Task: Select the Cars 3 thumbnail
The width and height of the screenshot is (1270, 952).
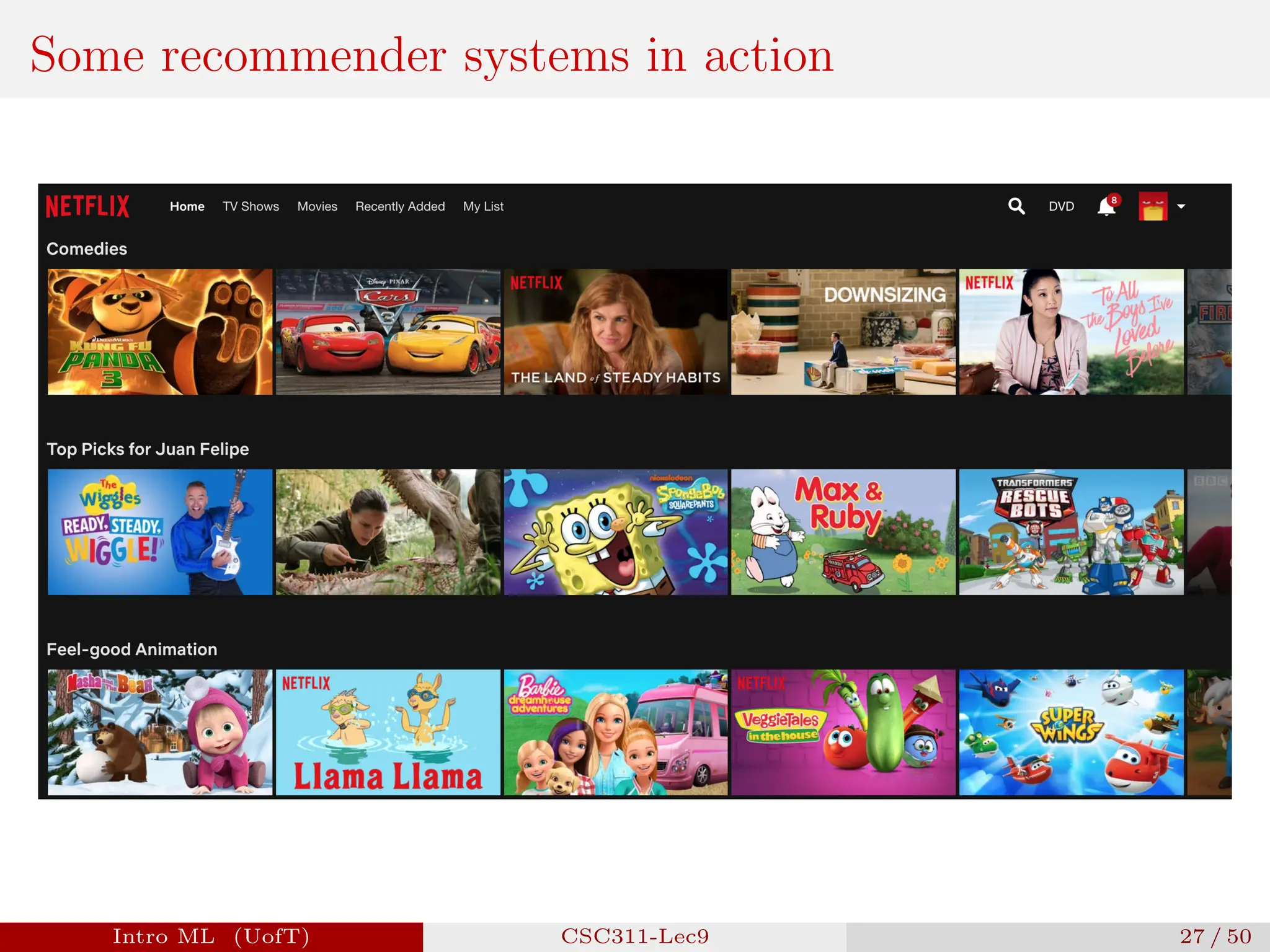Action: (x=388, y=332)
